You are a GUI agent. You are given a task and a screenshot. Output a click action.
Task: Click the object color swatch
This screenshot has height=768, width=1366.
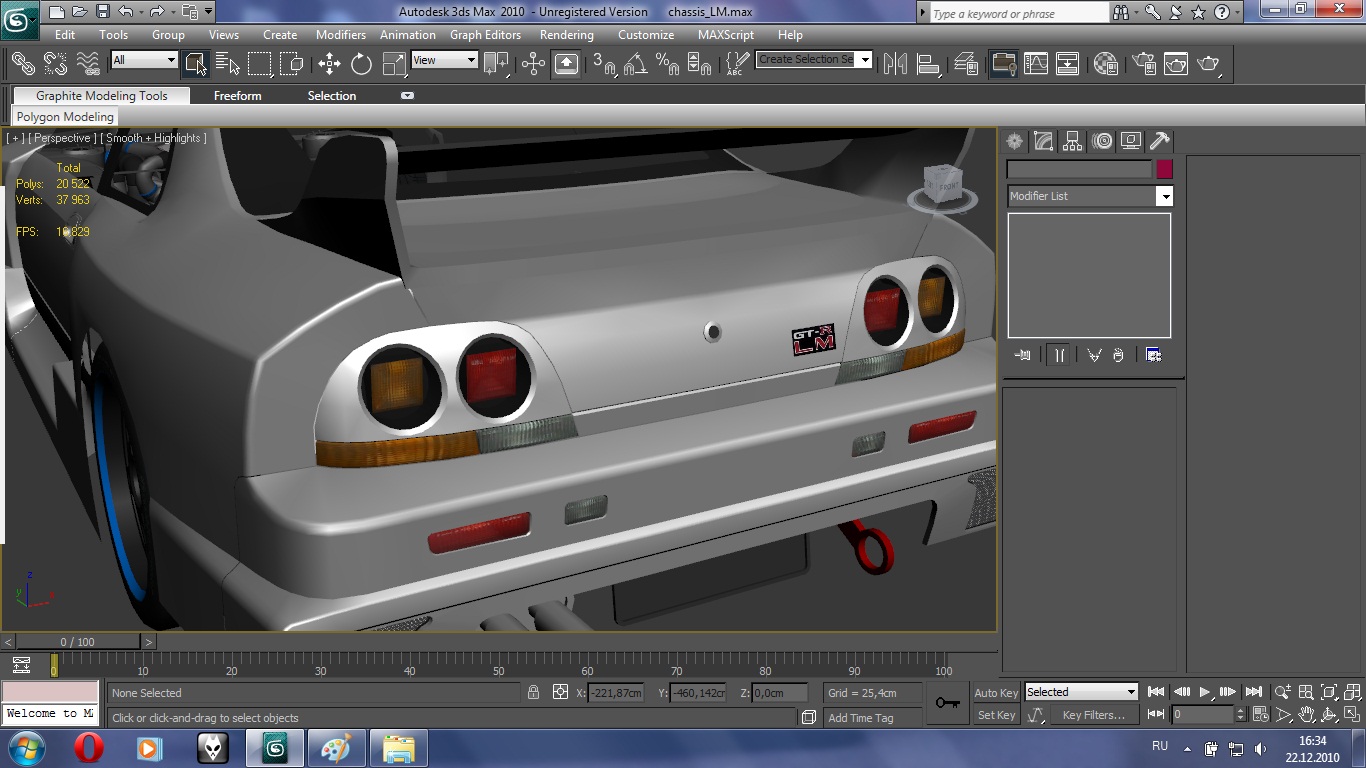coord(1164,170)
